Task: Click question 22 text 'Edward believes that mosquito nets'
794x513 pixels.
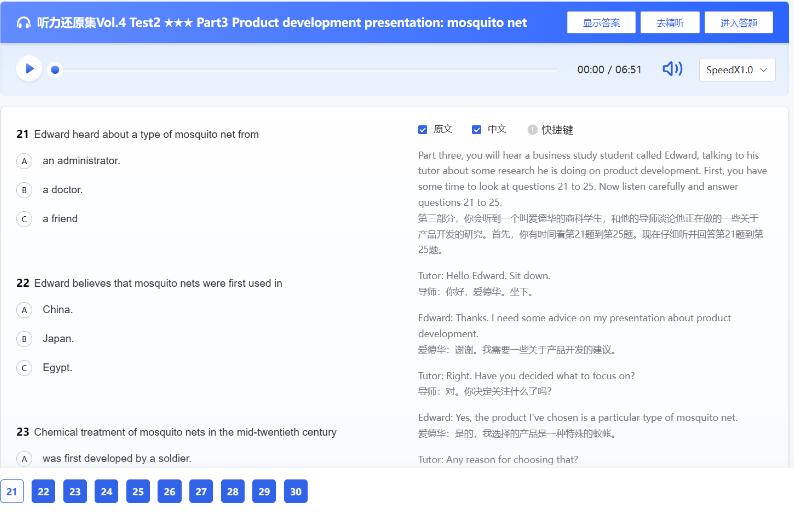Action: pyautogui.click(x=158, y=283)
